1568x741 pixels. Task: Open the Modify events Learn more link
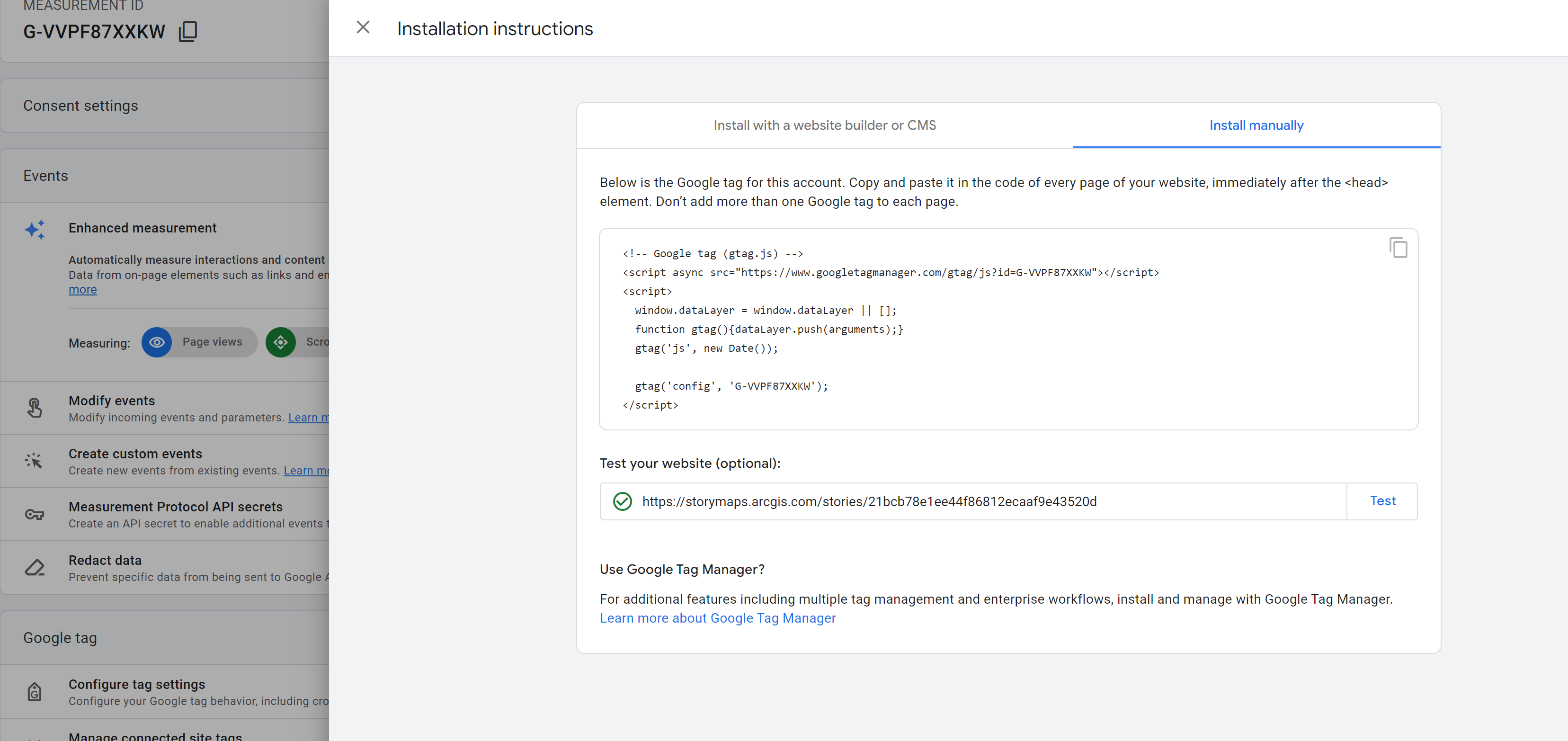(x=309, y=418)
